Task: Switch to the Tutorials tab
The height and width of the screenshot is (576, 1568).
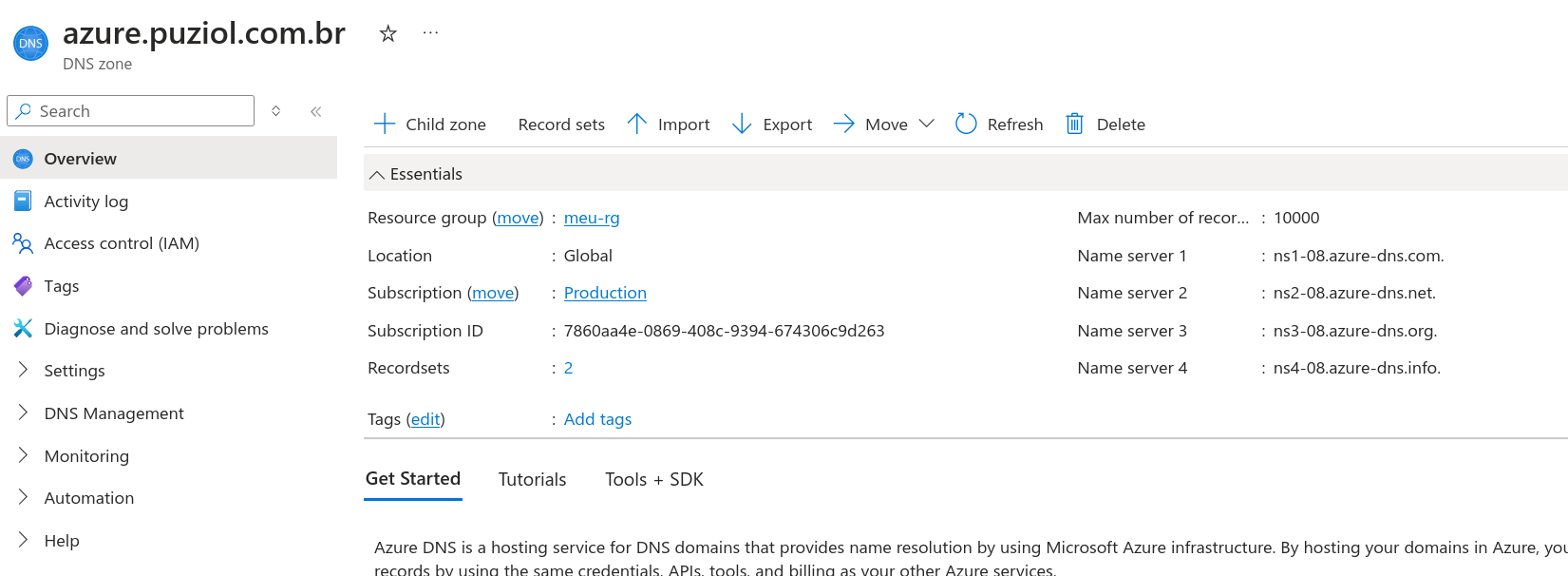Action: pyautogui.click(x=532, y=480)
